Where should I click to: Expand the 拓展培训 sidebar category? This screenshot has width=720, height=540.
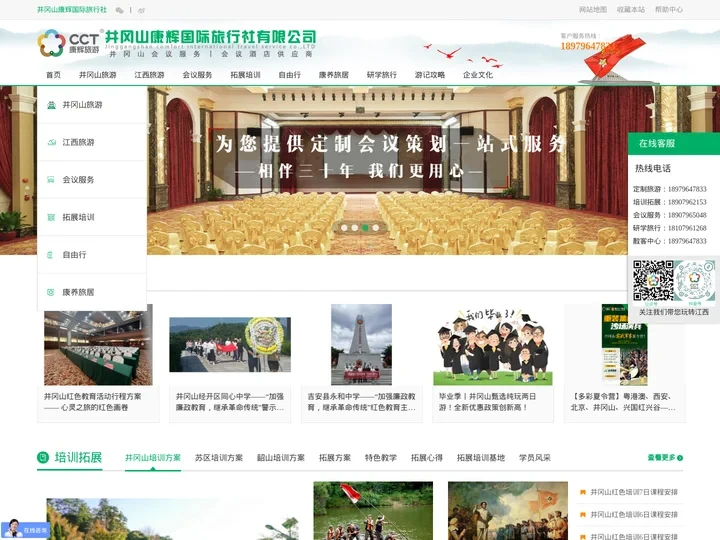92,217
